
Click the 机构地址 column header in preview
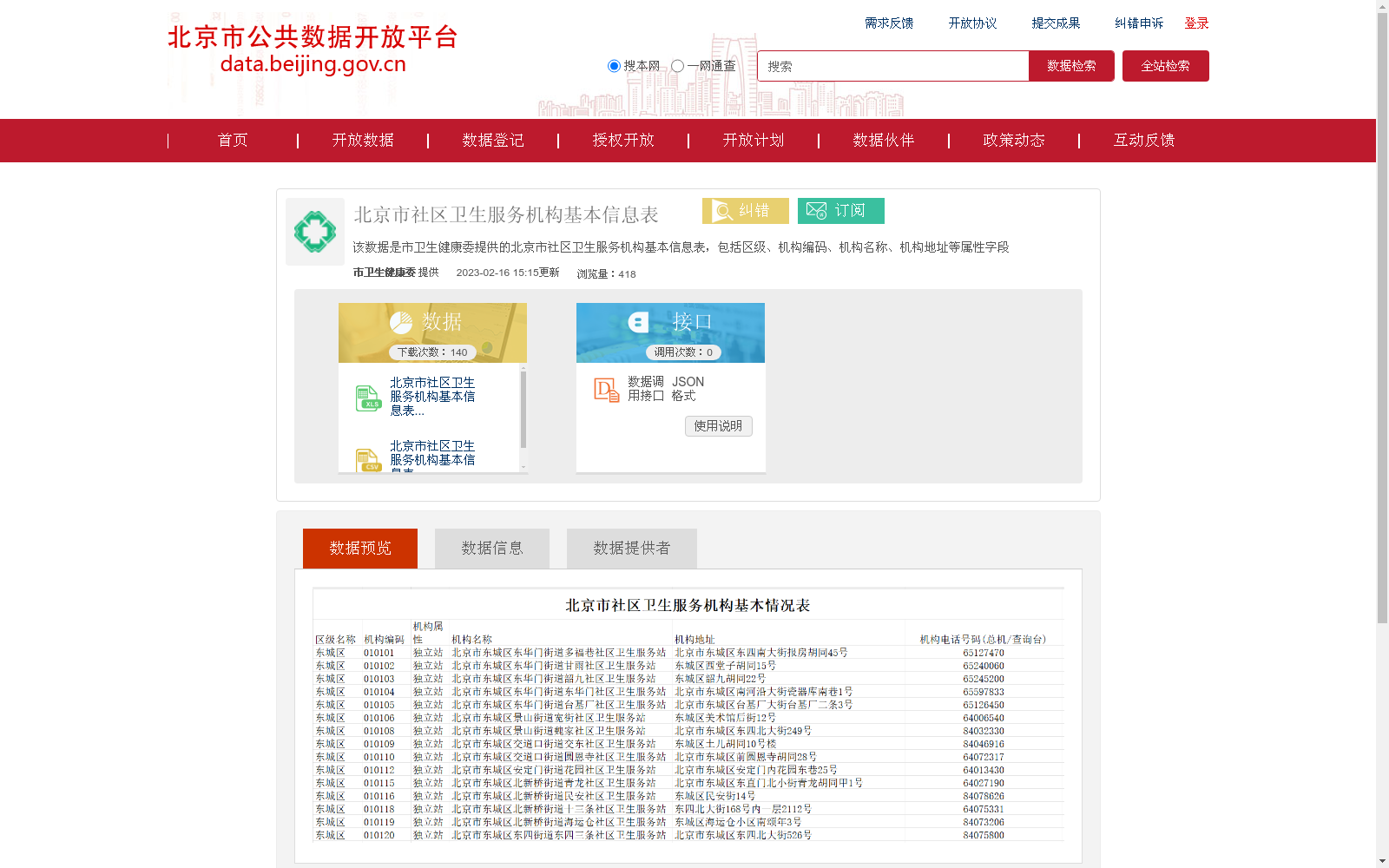pos(694,640)
